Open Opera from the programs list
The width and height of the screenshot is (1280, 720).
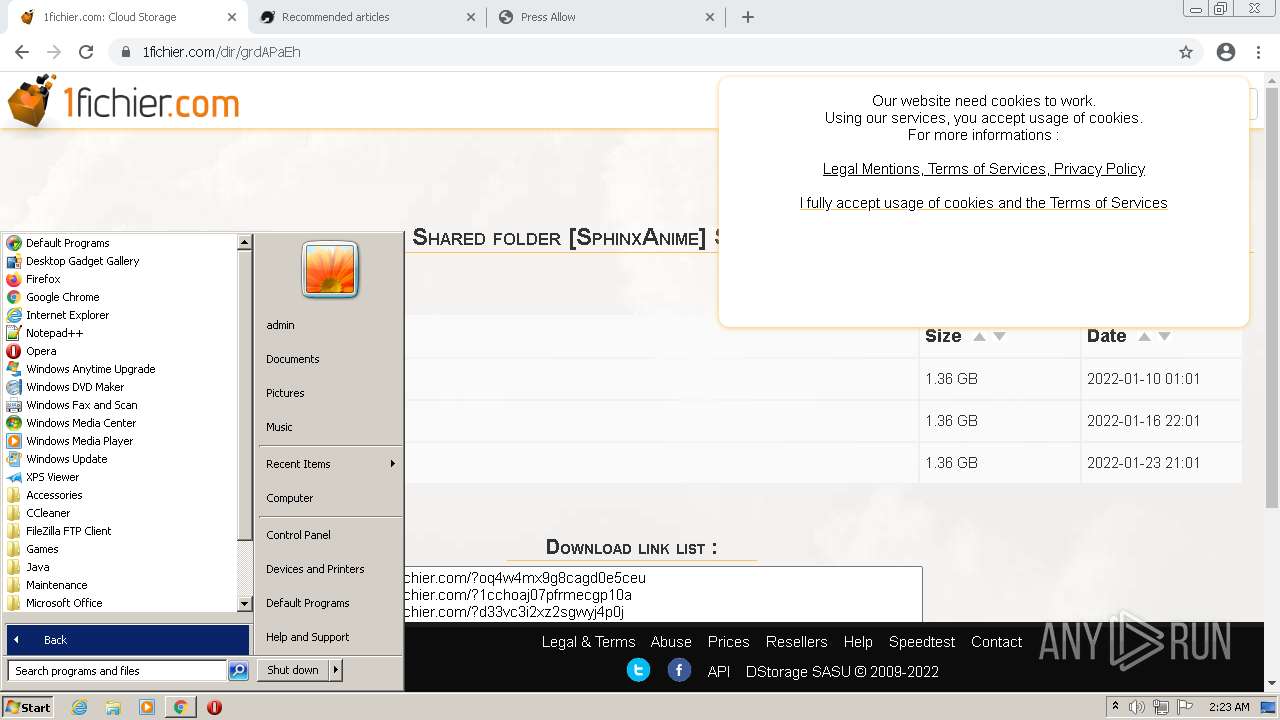41,351
